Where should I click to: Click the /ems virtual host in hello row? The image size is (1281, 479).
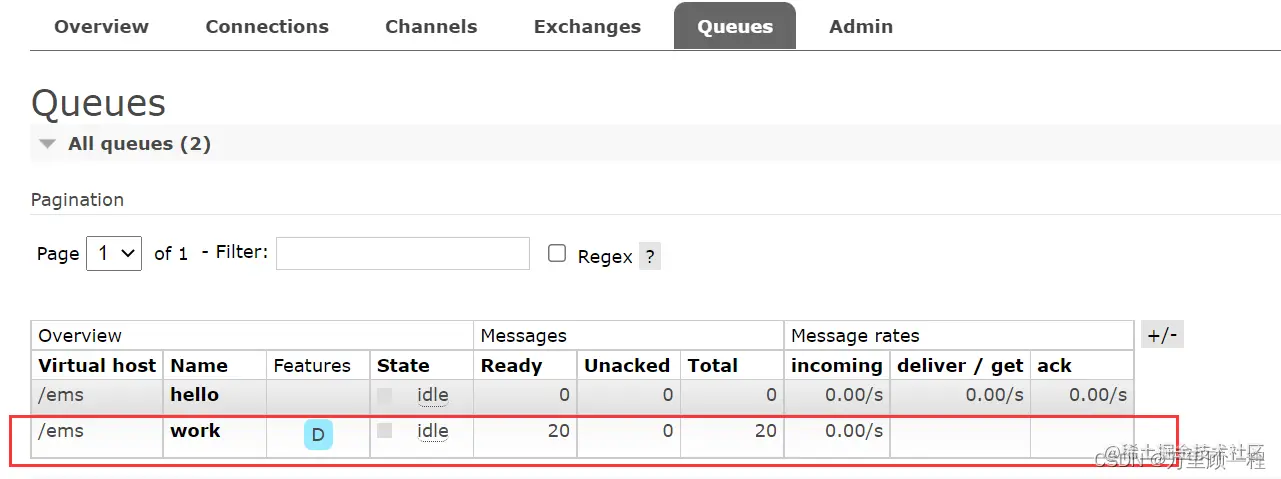61,395
